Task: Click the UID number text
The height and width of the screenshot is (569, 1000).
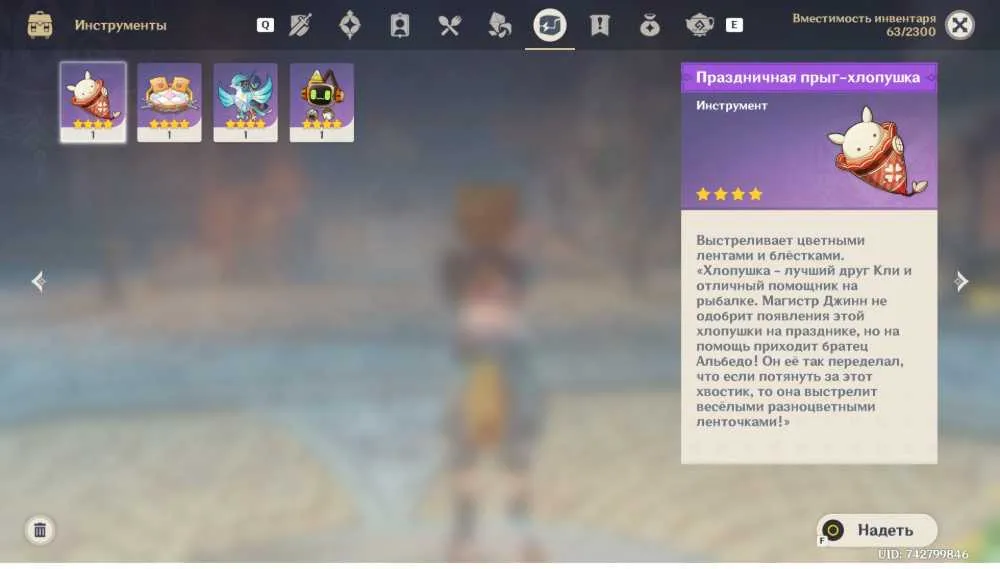Action: pos(923,554)
